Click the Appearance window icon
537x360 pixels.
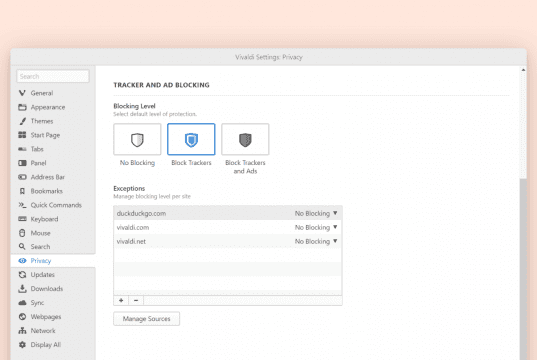click(x=22, y=107)
